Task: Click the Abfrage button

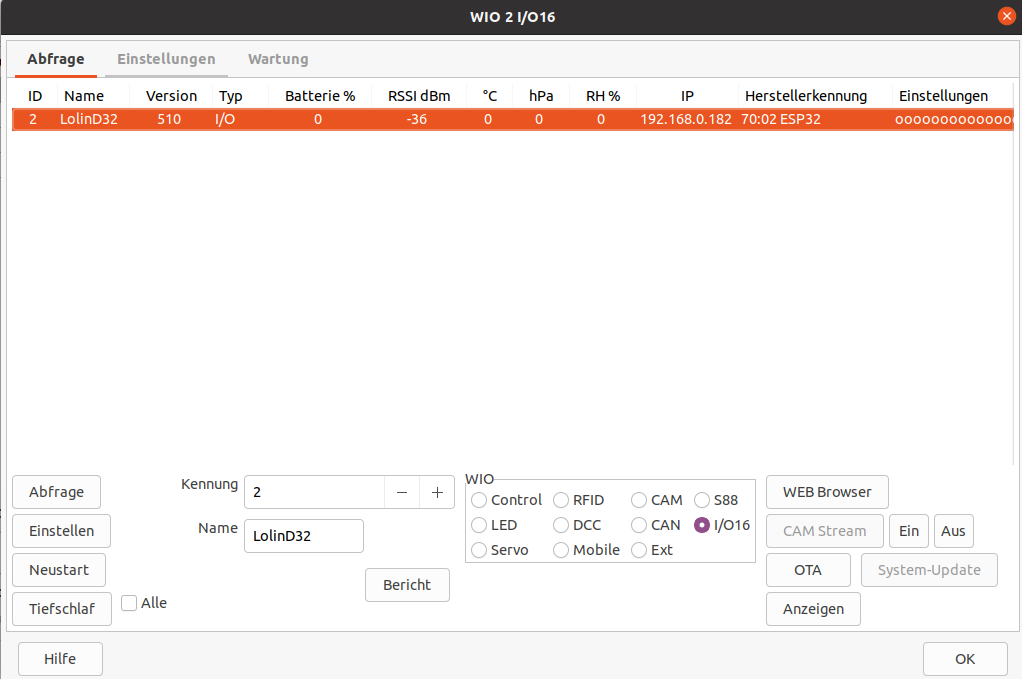Action: click(x=56, y=492)
